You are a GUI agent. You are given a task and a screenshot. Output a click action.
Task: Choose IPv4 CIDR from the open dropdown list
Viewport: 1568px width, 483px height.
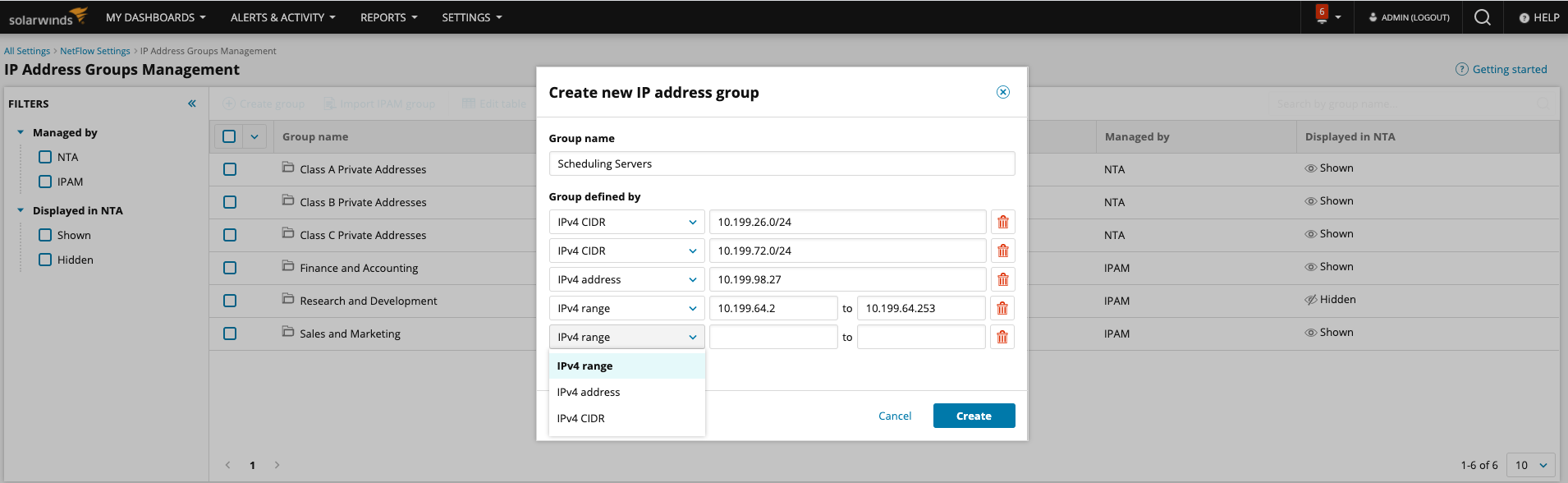point(581,418)
